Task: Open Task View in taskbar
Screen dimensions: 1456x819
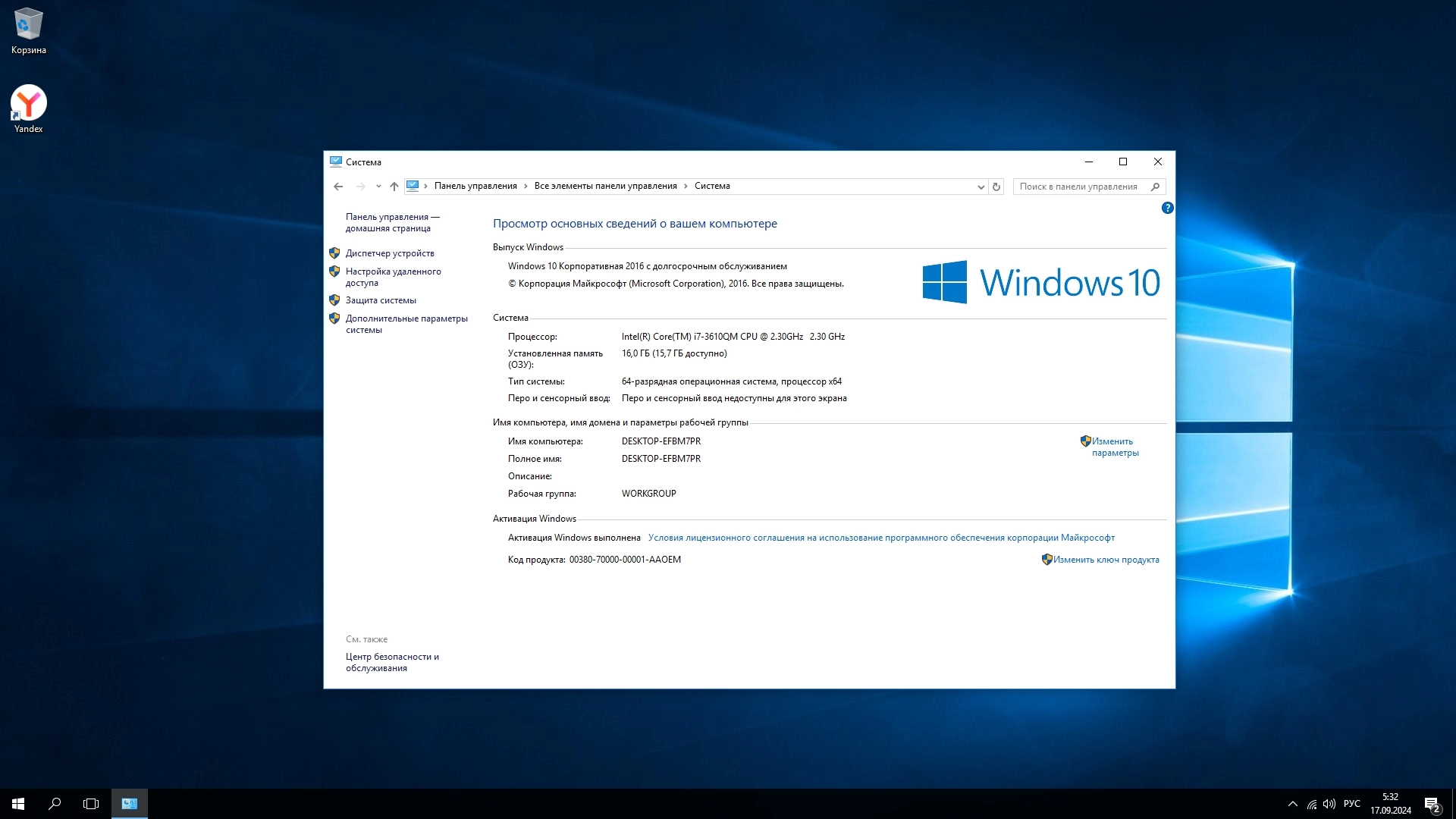Action: (x=91, y=804)
